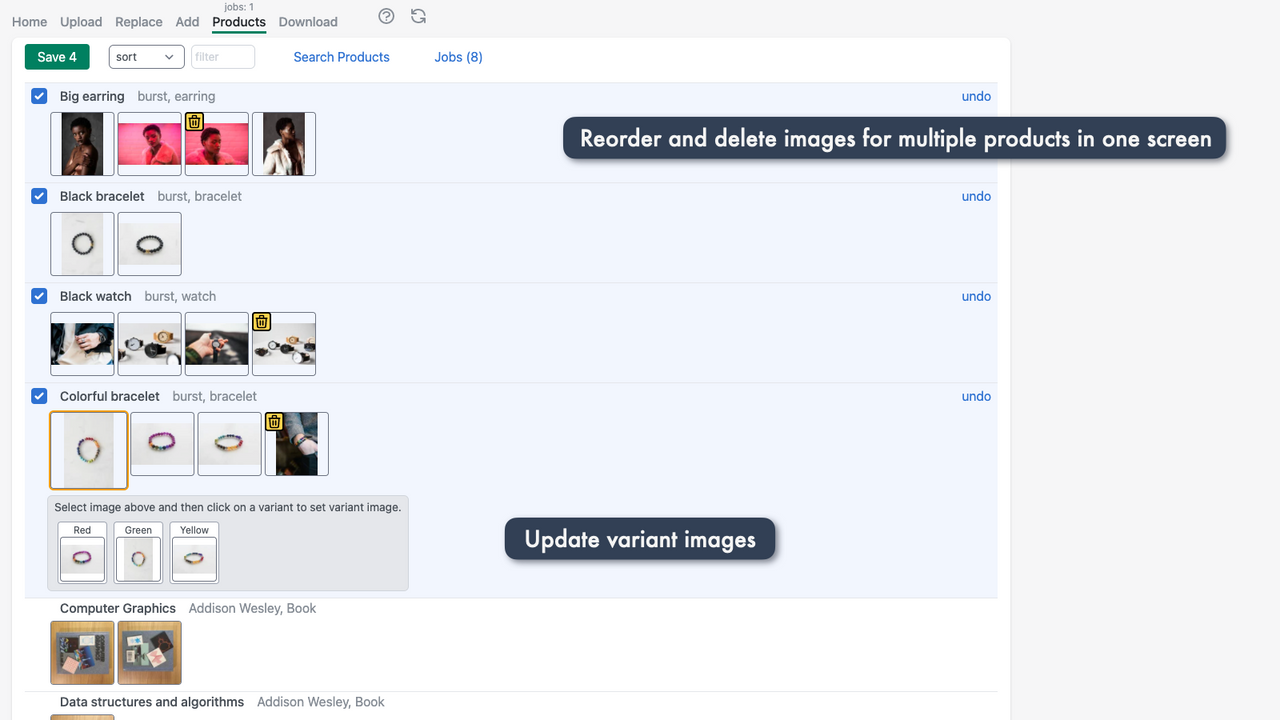
Task: Toggle the Black watch selection checkbox
Action: [39, 296]
